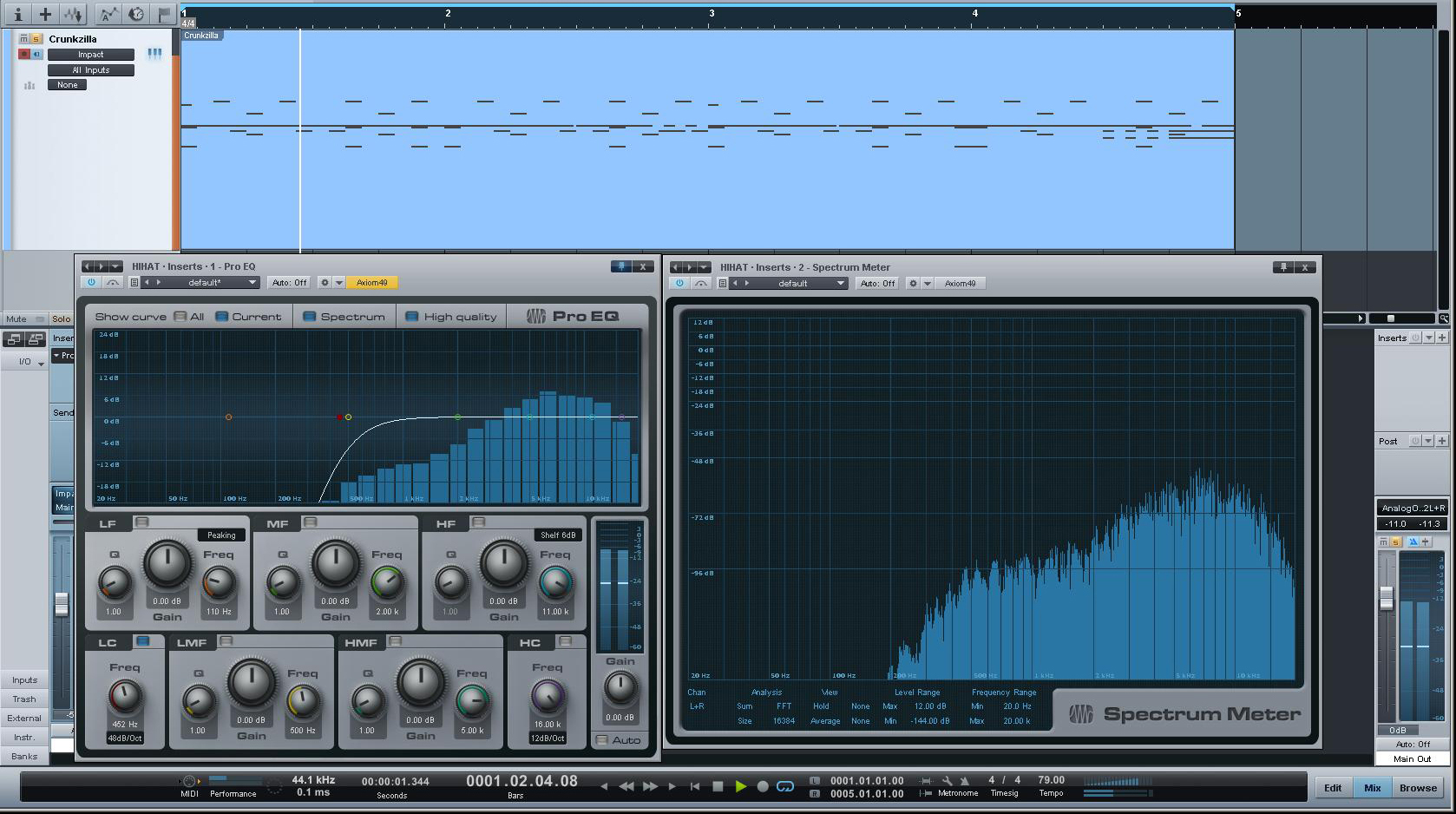Open the Browse panel
The width and height of the screenshot is (1456, 814).
point(1418,788)
